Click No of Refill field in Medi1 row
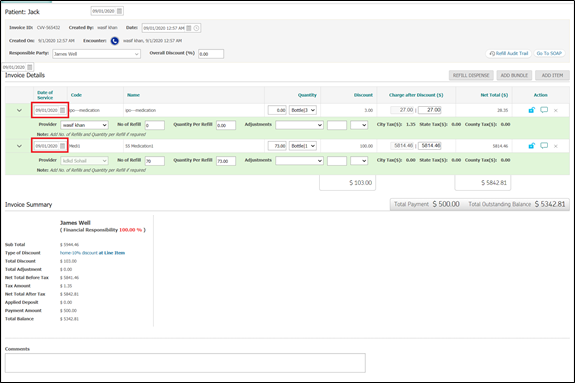Viewport: 575px width, 383px height. coord(154,161)
